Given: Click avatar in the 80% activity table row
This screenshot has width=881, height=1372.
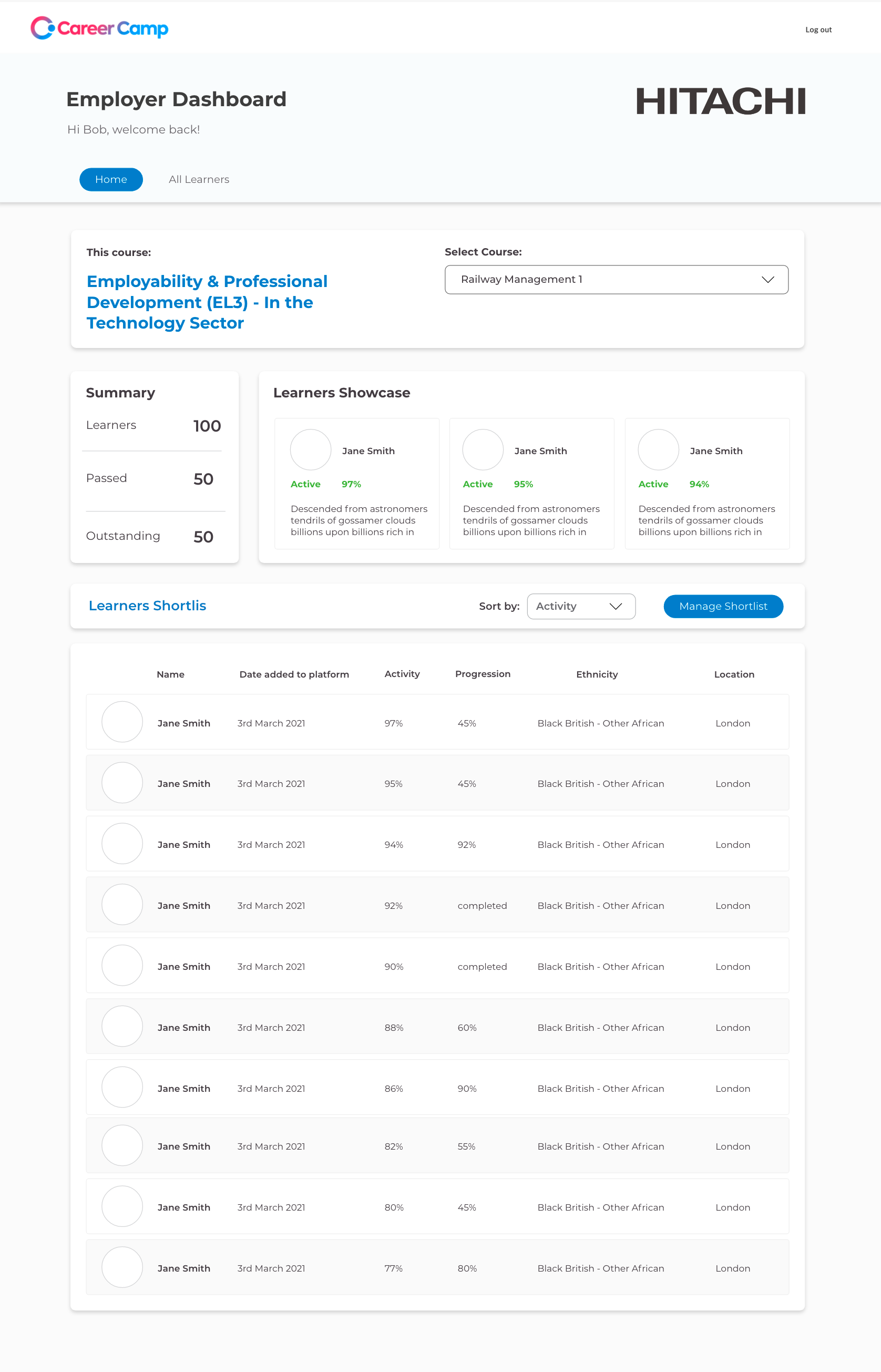Looking at the screenshot, I should (122, 1206).
